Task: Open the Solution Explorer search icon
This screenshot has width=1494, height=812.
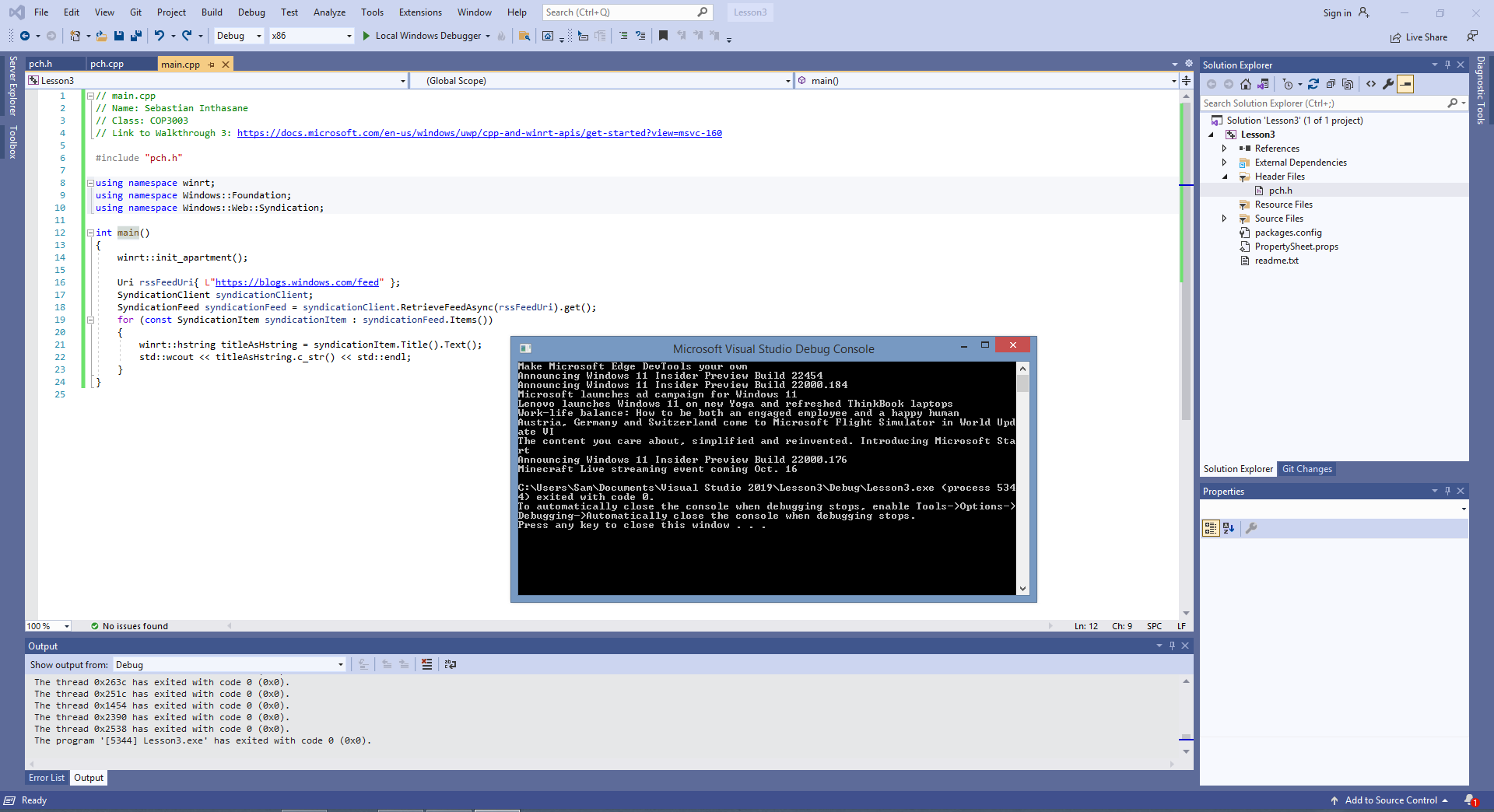Action: 1454,103
